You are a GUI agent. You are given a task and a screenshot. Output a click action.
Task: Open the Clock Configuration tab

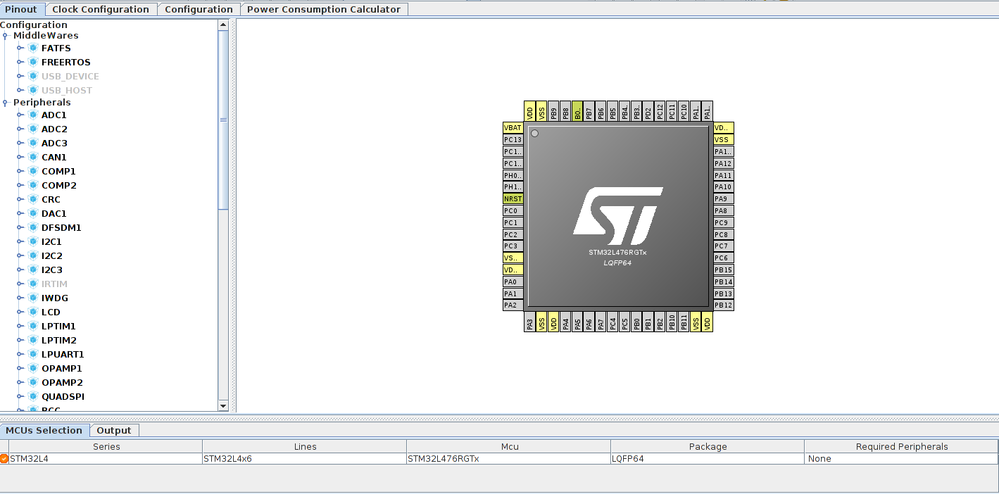(101, 9)
